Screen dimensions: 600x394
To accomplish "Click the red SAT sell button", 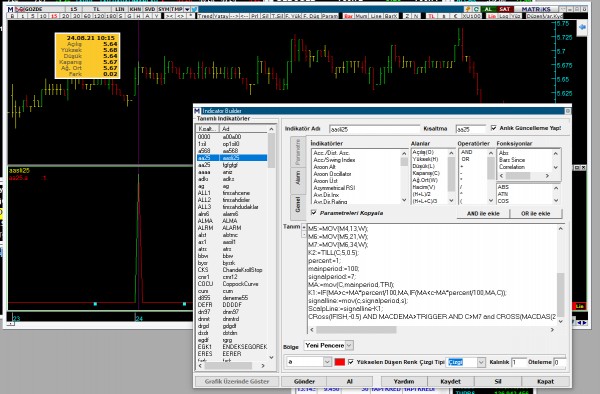I will click(x=504, y=9).
